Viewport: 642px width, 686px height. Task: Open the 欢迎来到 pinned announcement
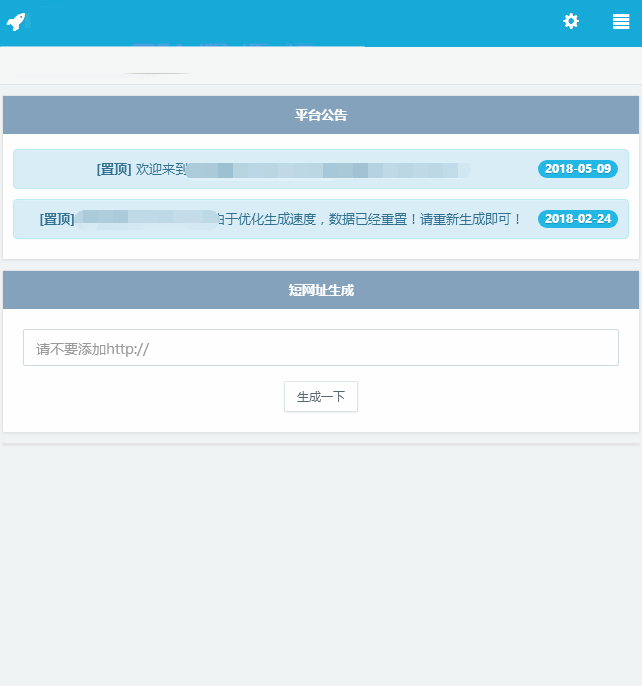161,169
